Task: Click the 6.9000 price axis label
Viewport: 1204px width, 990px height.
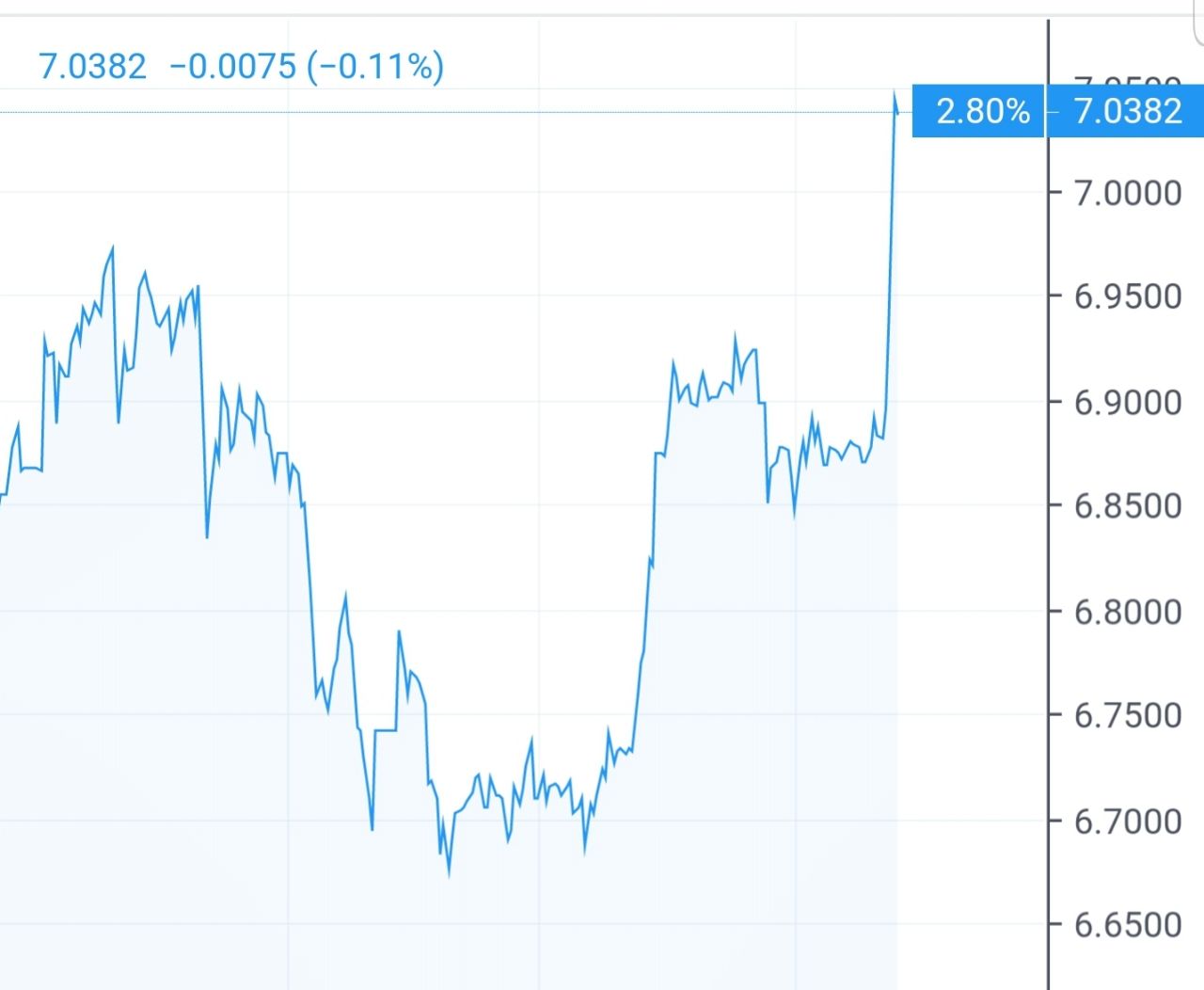Action: pos(1127,403)
